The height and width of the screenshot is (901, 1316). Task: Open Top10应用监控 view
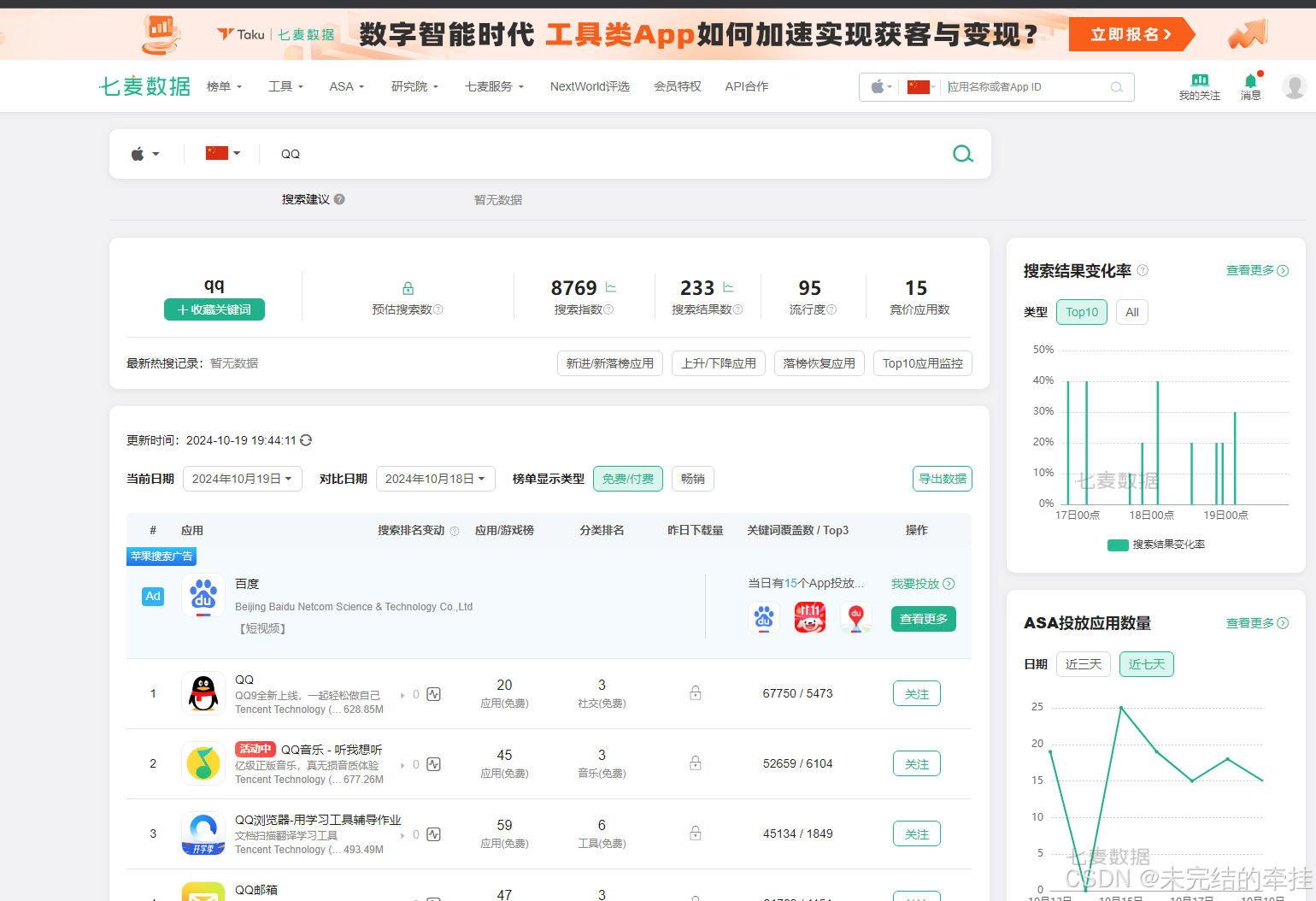click(923, 363)
